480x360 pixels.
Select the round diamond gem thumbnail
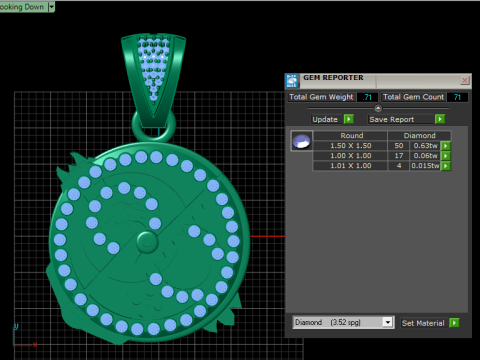(x=302, y=141)
